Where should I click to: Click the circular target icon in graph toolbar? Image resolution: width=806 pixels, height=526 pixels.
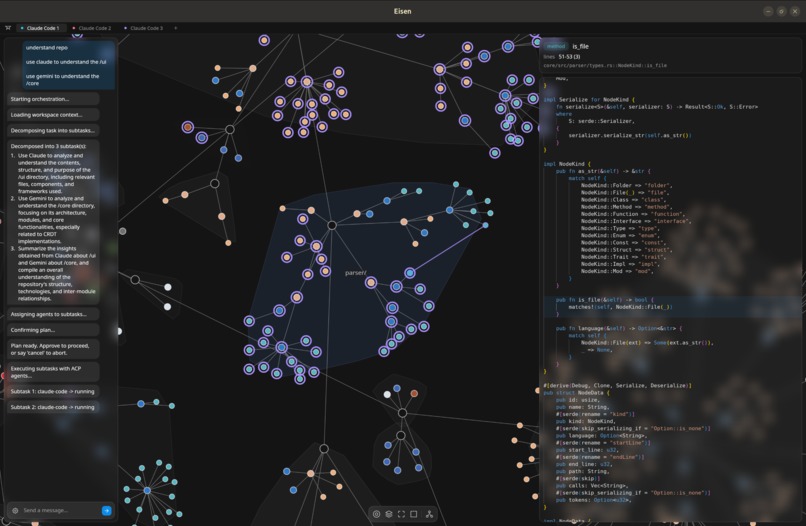click(x=376, y=514)
